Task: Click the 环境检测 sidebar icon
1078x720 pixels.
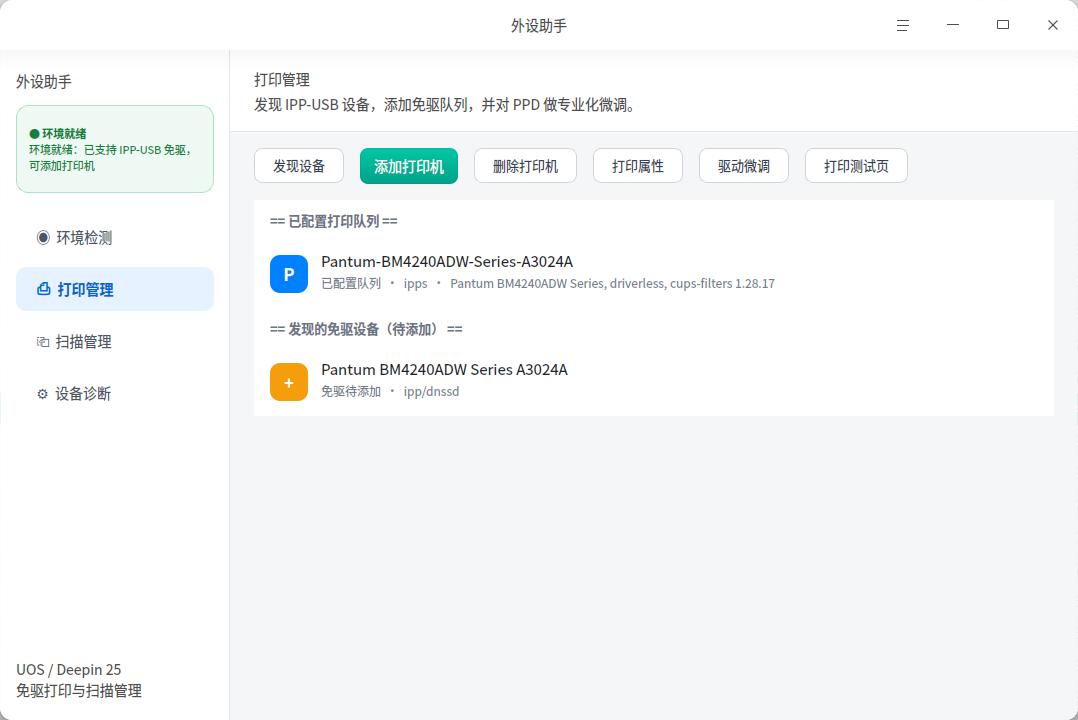Action: coord(43,237)
